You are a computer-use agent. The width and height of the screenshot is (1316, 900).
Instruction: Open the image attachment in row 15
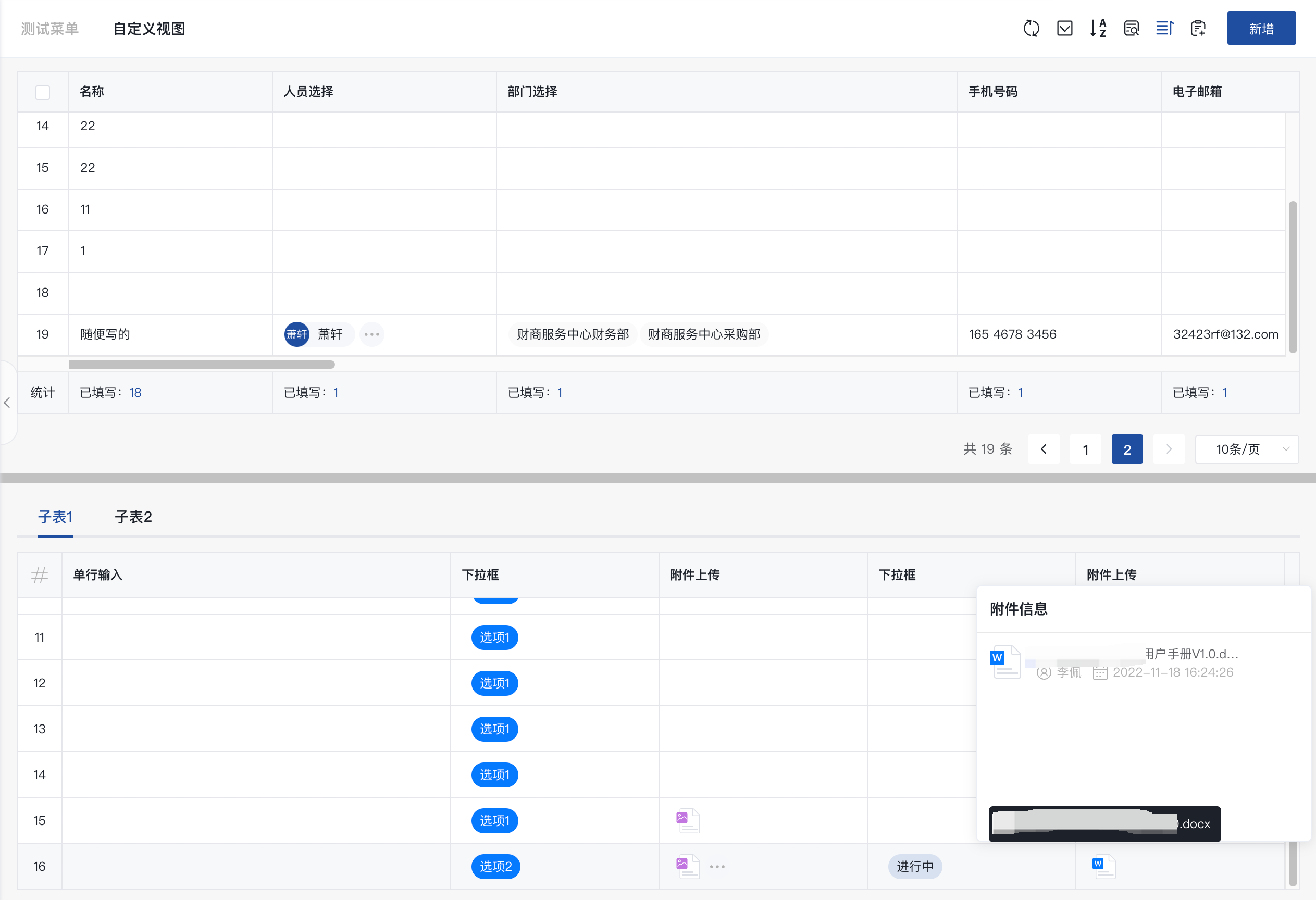tap(688, 820)
